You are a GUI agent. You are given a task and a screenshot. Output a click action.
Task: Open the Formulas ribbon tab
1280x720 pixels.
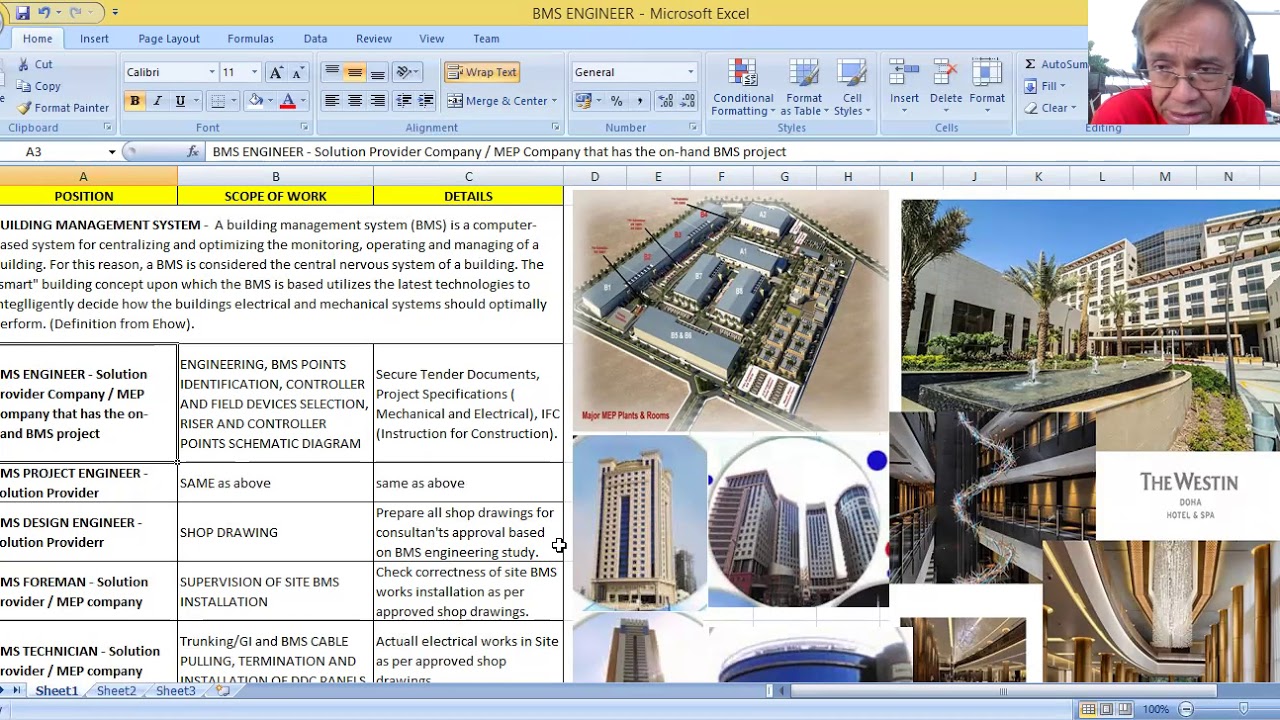click(x=250, y=38)
